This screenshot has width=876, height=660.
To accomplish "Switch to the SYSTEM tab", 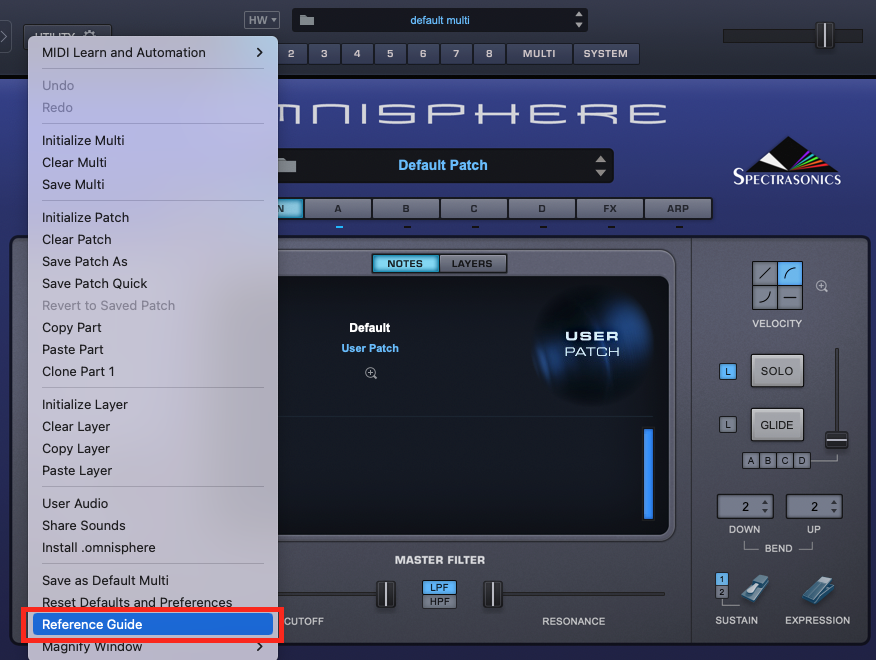I will (606, 54).
